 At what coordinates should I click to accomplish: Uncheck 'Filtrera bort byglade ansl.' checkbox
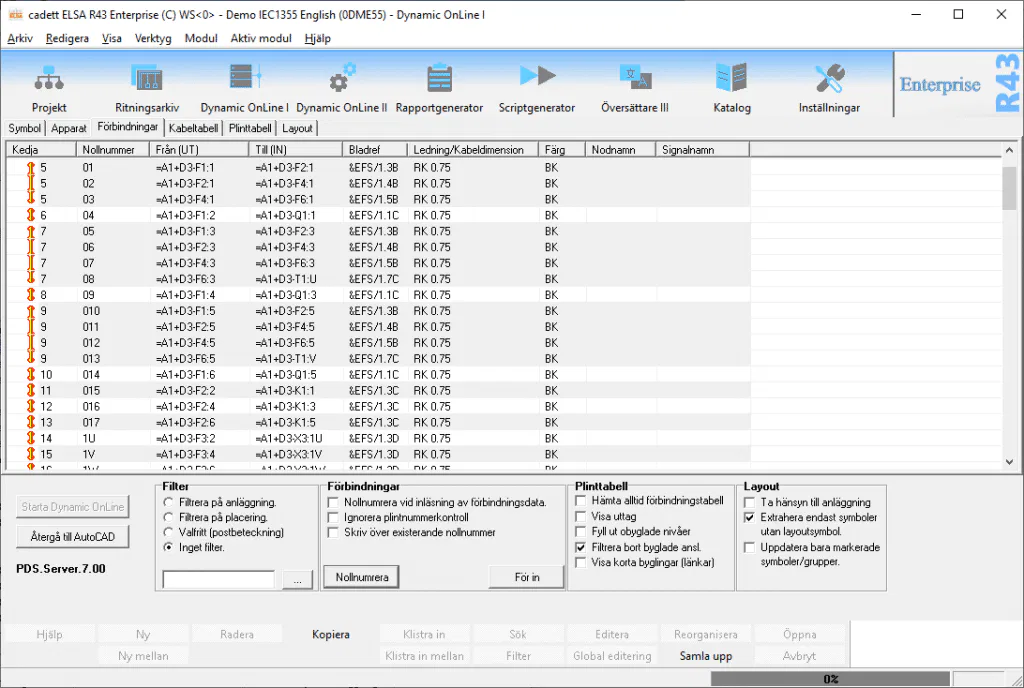pyautogui.click(x=582, y=549)
